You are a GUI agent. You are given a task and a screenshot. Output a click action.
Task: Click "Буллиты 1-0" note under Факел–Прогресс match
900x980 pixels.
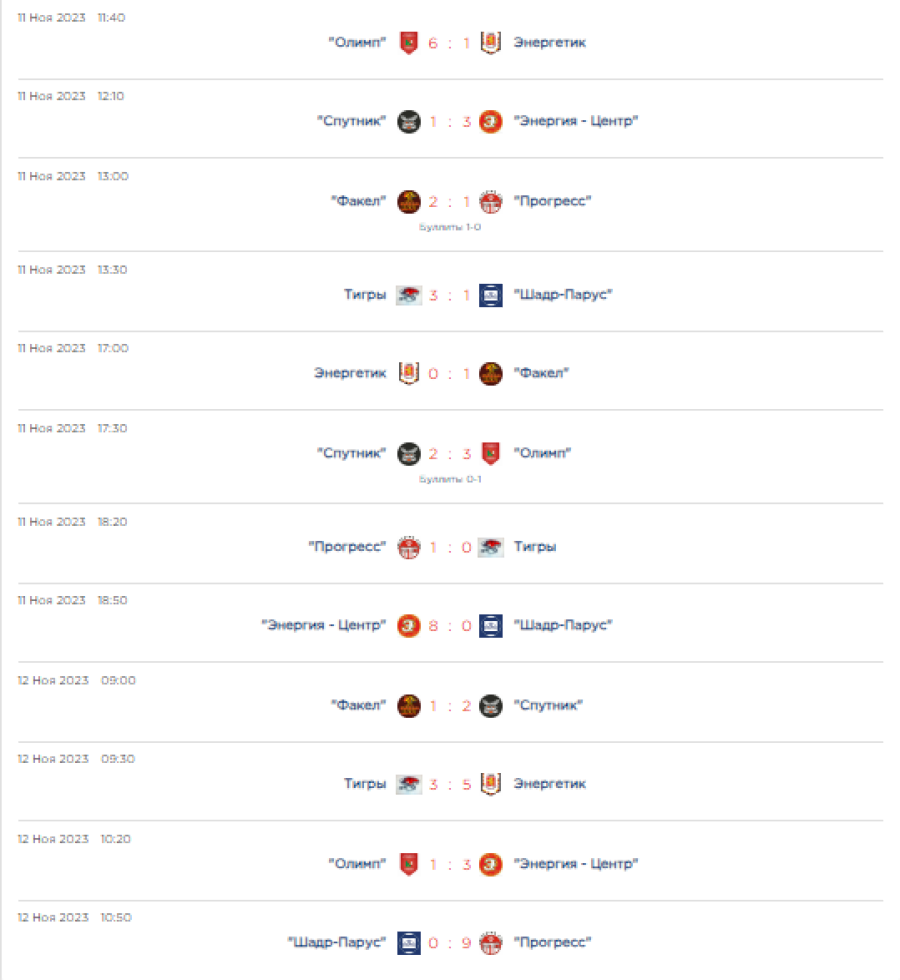tap(450, 227)
